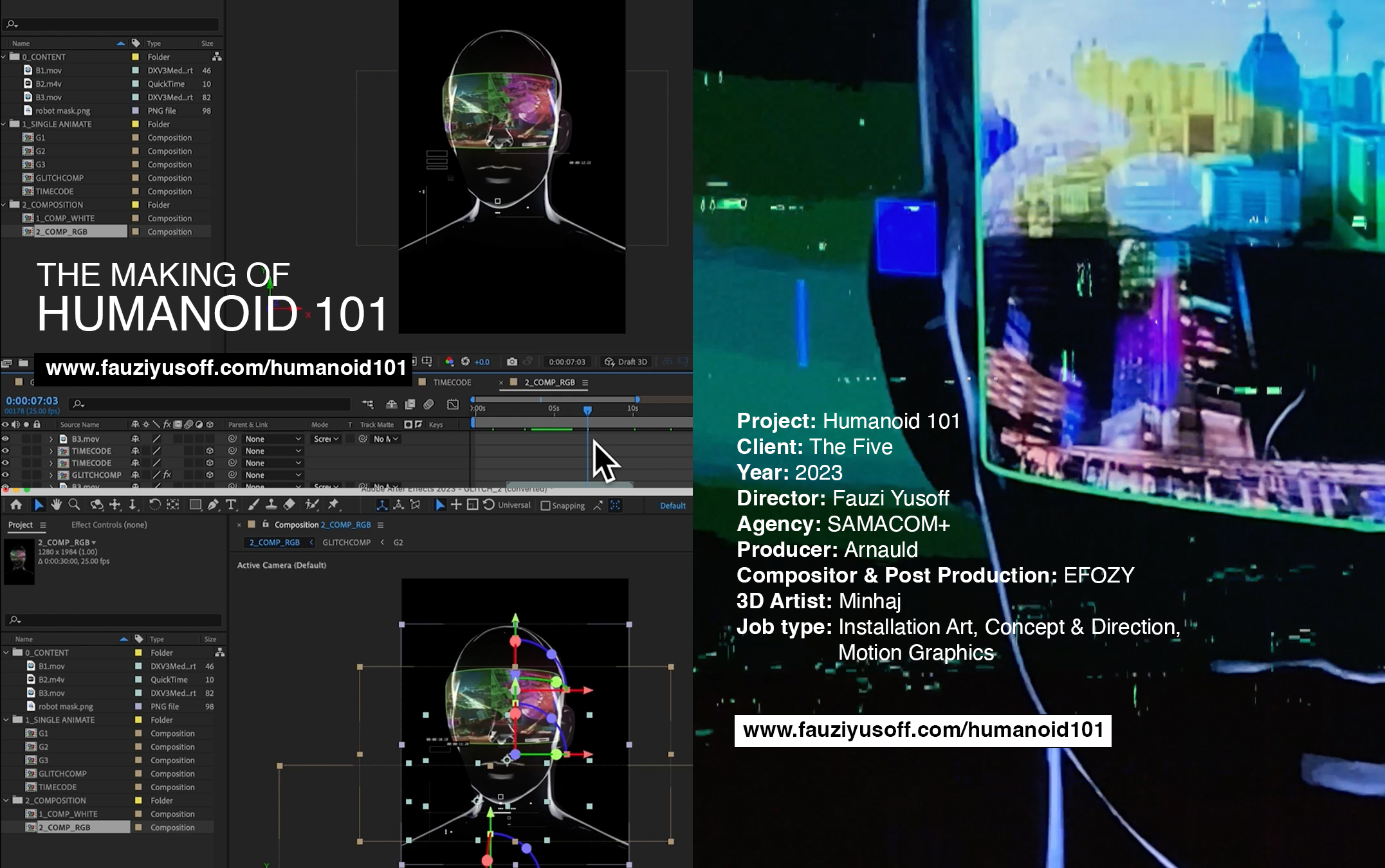Image resolution: width=1385 pixels, height=868 pixels.
Task: Collapse 0_CONTENT folder in lower Project panel
Action: click(x=6, y=653)
